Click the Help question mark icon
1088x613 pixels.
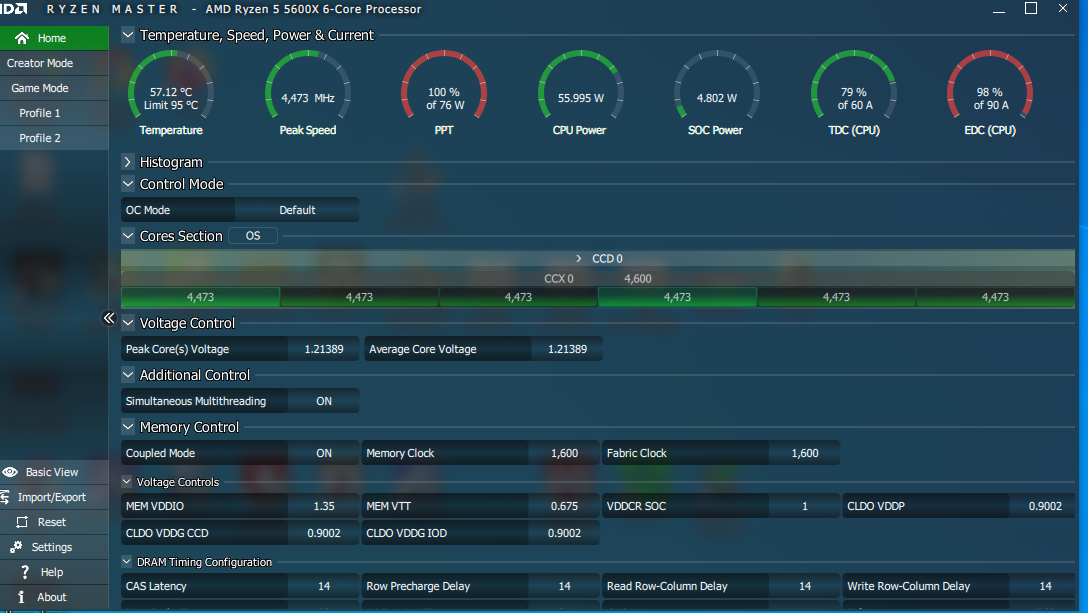pos(26,572)
